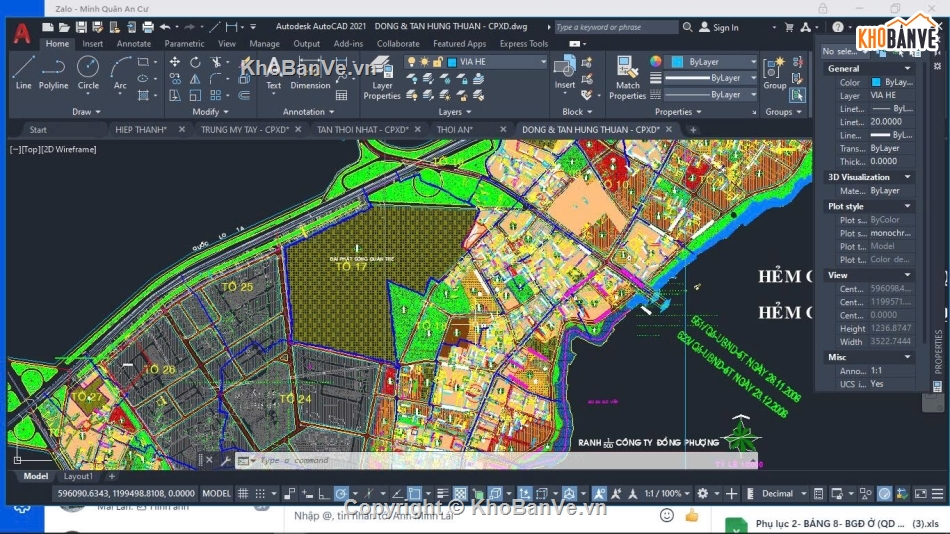950x534 pixels.
Task: Toggle lineweight display in status bar
Action: (443, 494)
